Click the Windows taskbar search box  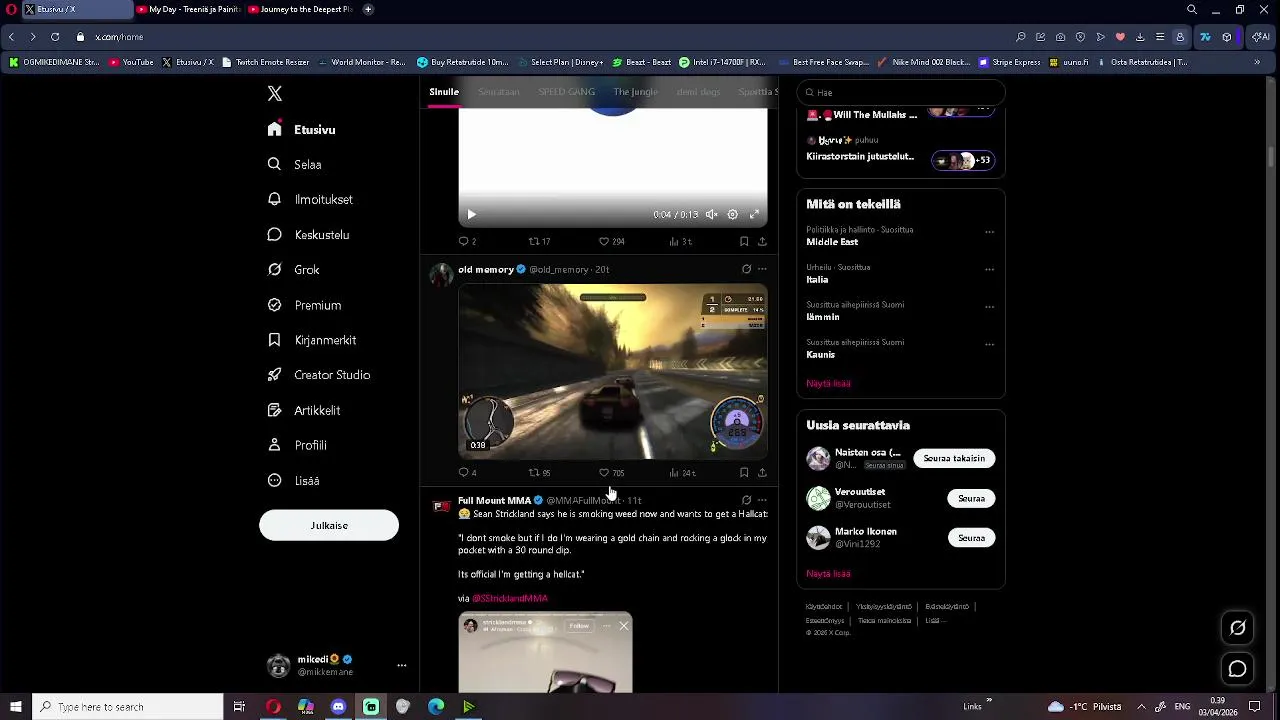coord(127,707)
